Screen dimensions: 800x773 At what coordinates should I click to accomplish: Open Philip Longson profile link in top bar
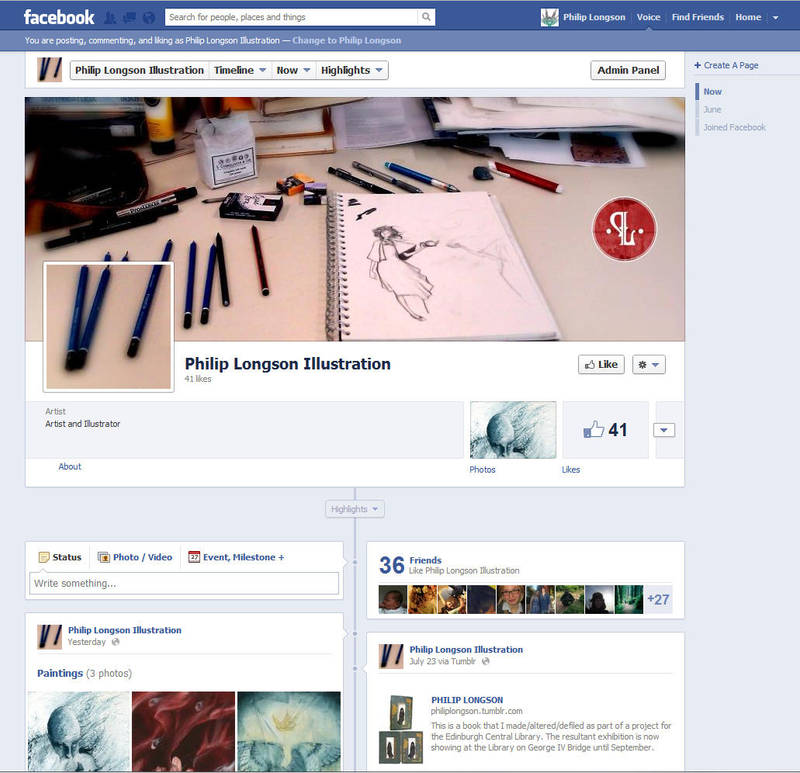pos(594,17)
